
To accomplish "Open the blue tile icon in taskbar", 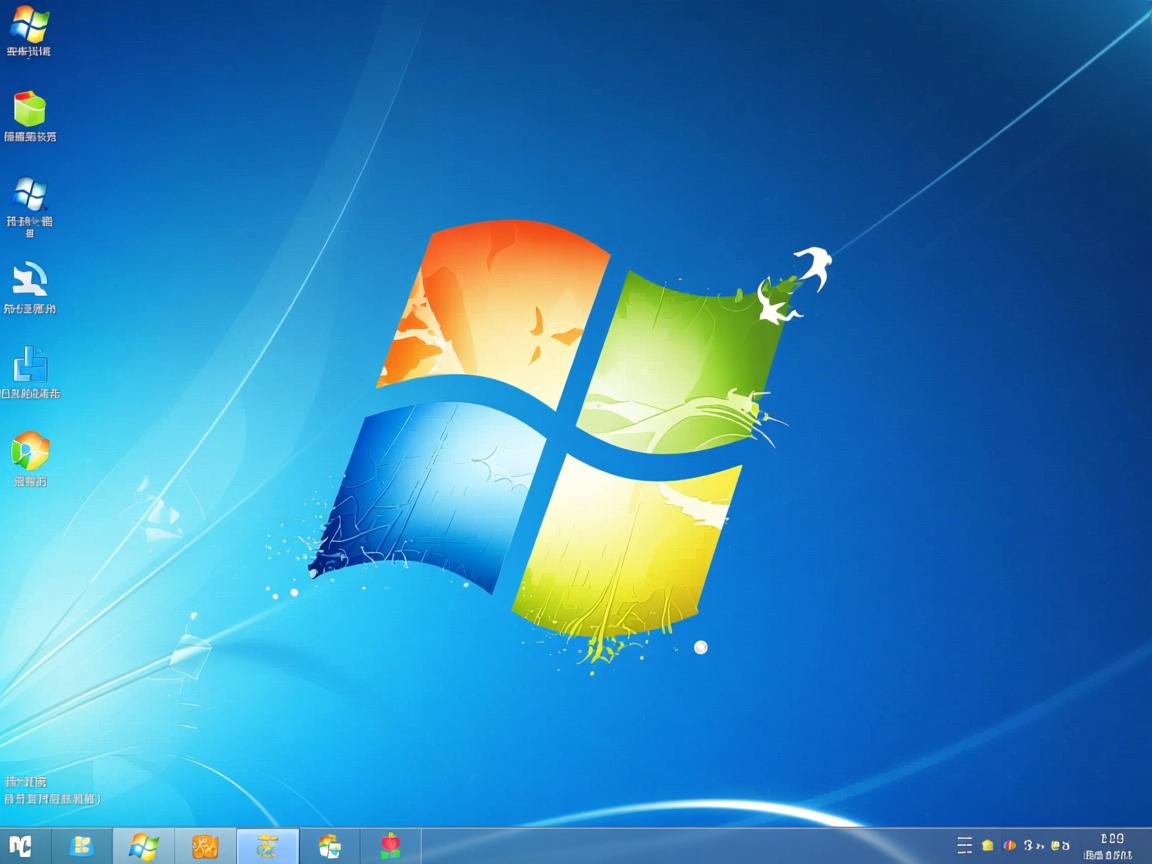I will [82, 846].
